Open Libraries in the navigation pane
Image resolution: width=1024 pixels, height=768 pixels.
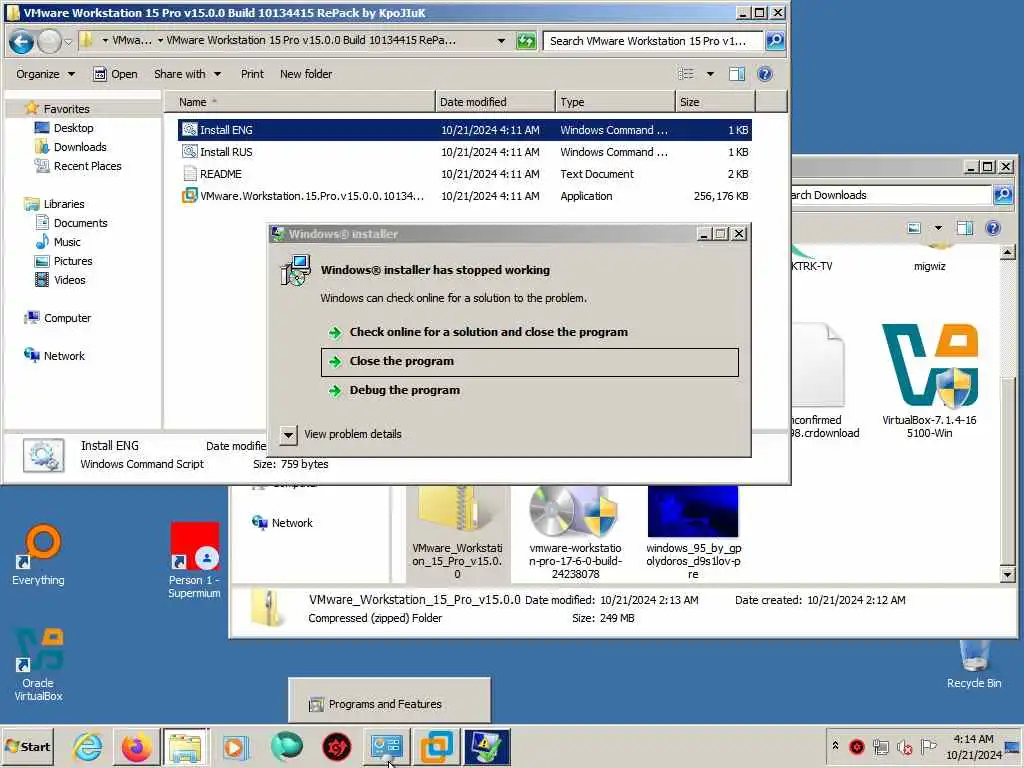[54, 204]
